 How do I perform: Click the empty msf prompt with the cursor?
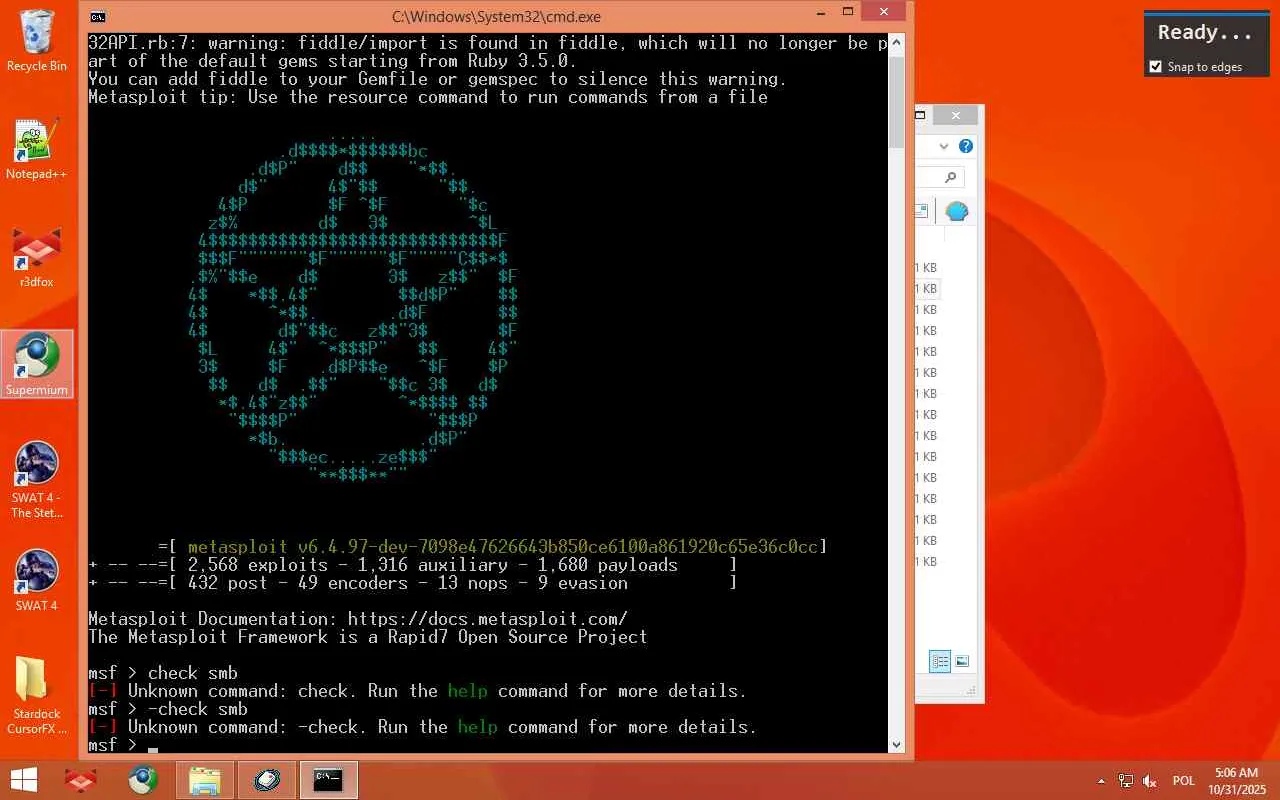pyautogui.click(x=123, y=745)
